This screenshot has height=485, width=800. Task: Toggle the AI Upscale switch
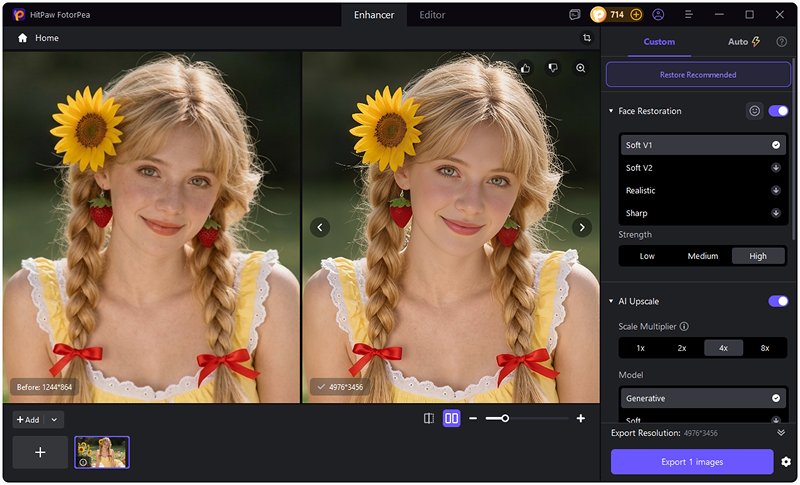coord(778,301)
